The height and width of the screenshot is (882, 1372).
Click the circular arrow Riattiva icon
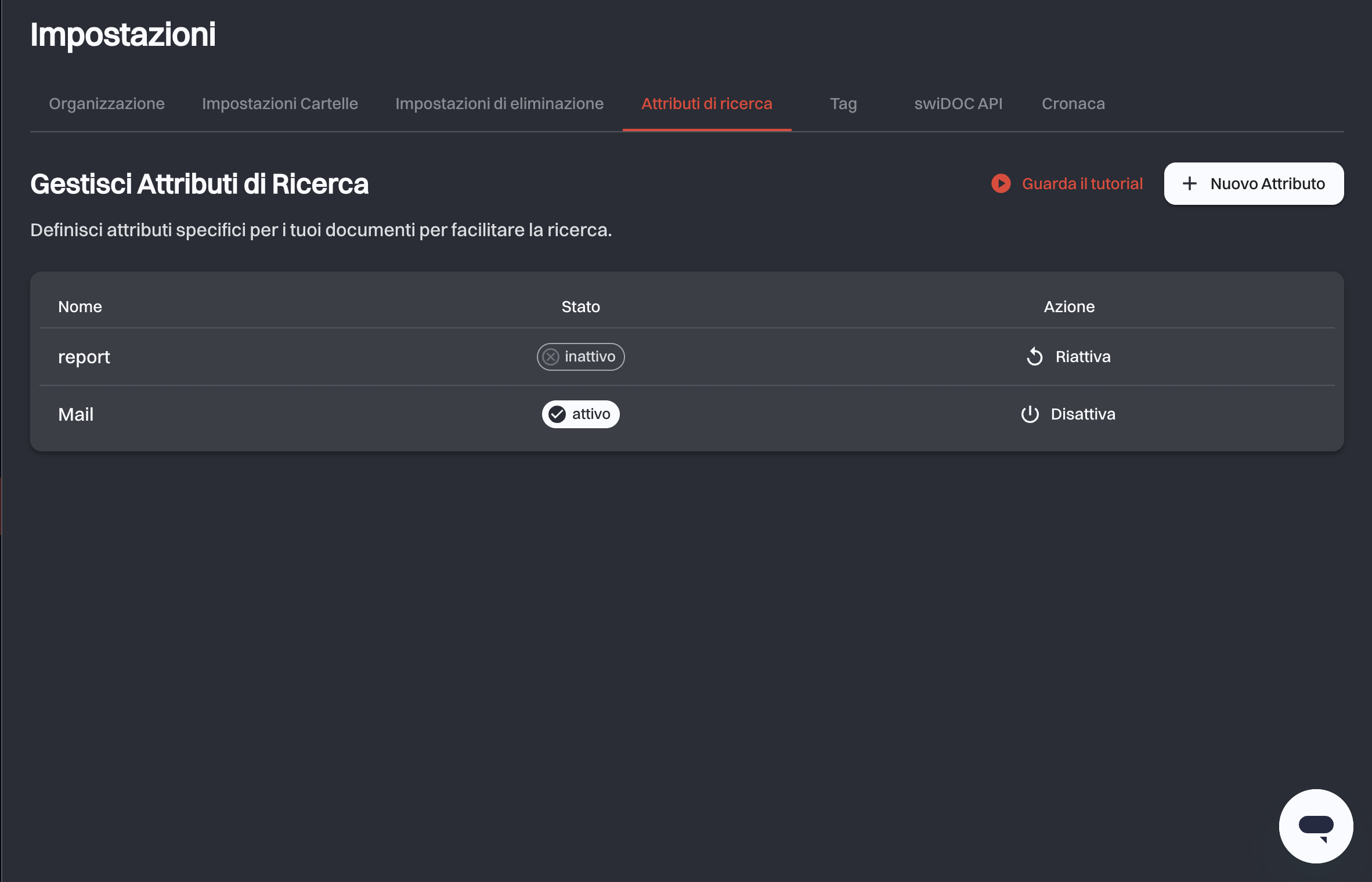pos(1035,356)
